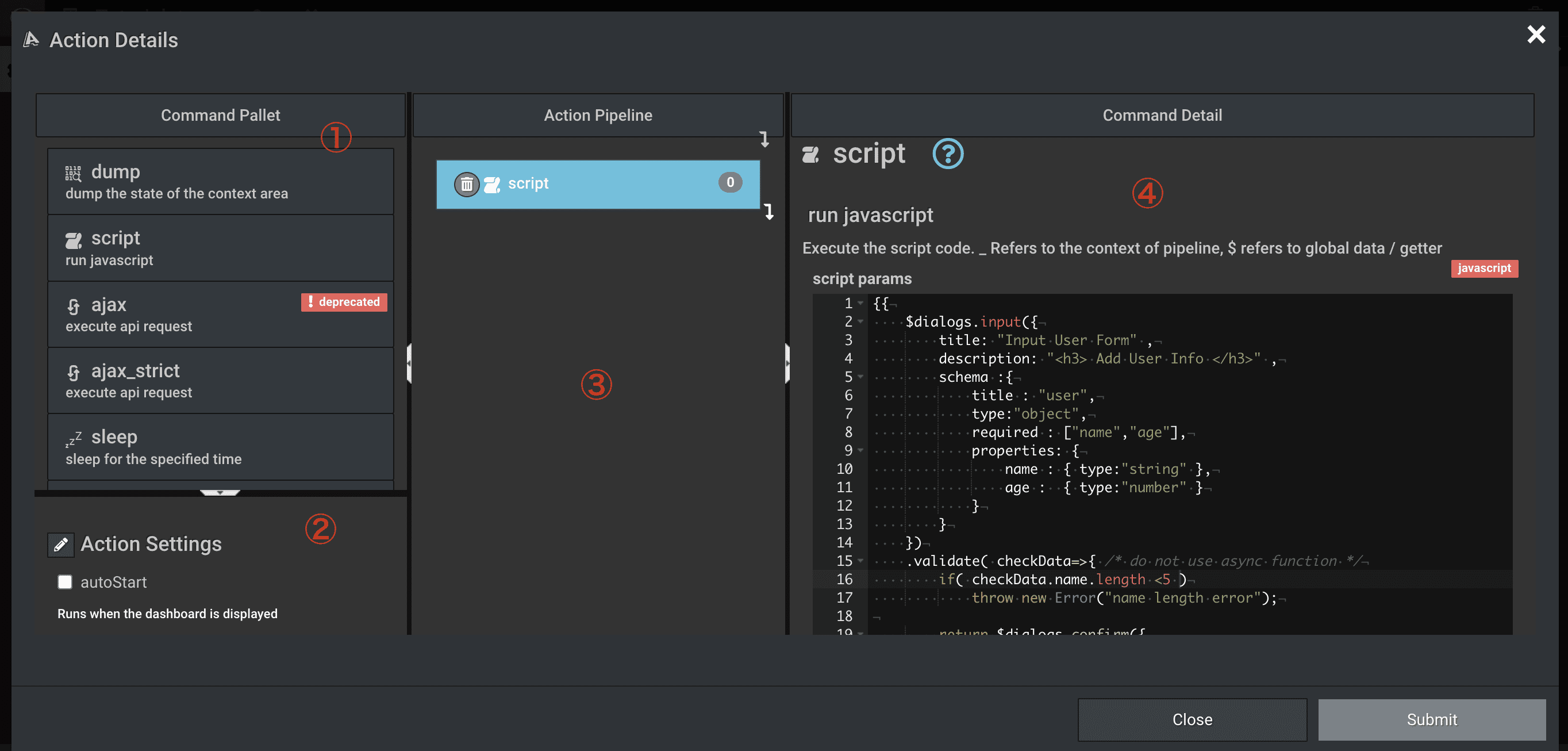This screenshot has height=751, width=1568.
Task: Fold the properties block at line 9
Action: point(860,451)
